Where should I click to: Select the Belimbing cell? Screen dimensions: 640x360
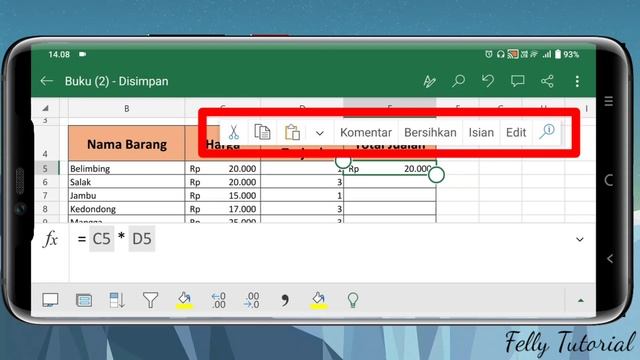tap(127, 169)
